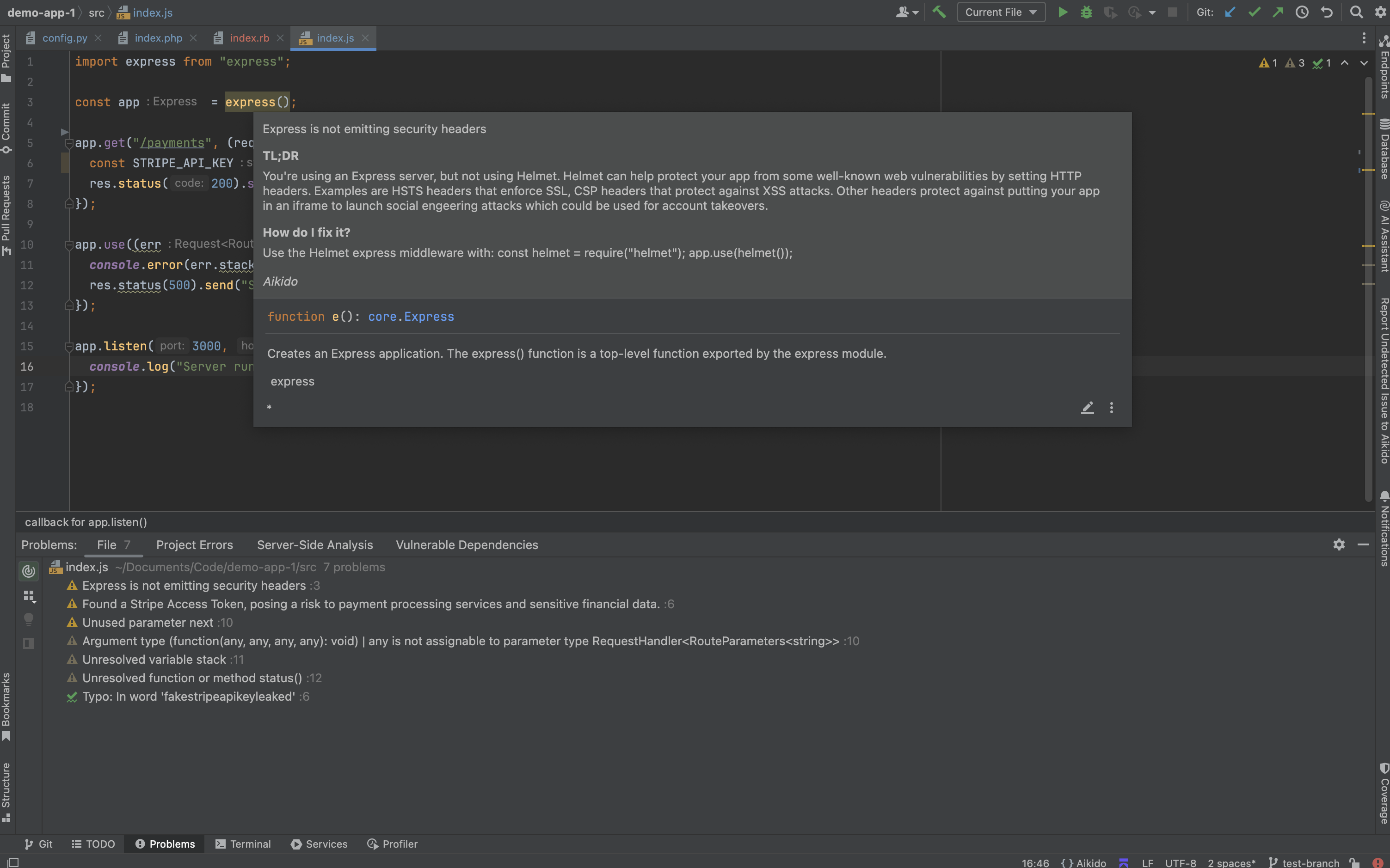
Task: Switch to the index.rb tab
Action: point(249,38)
